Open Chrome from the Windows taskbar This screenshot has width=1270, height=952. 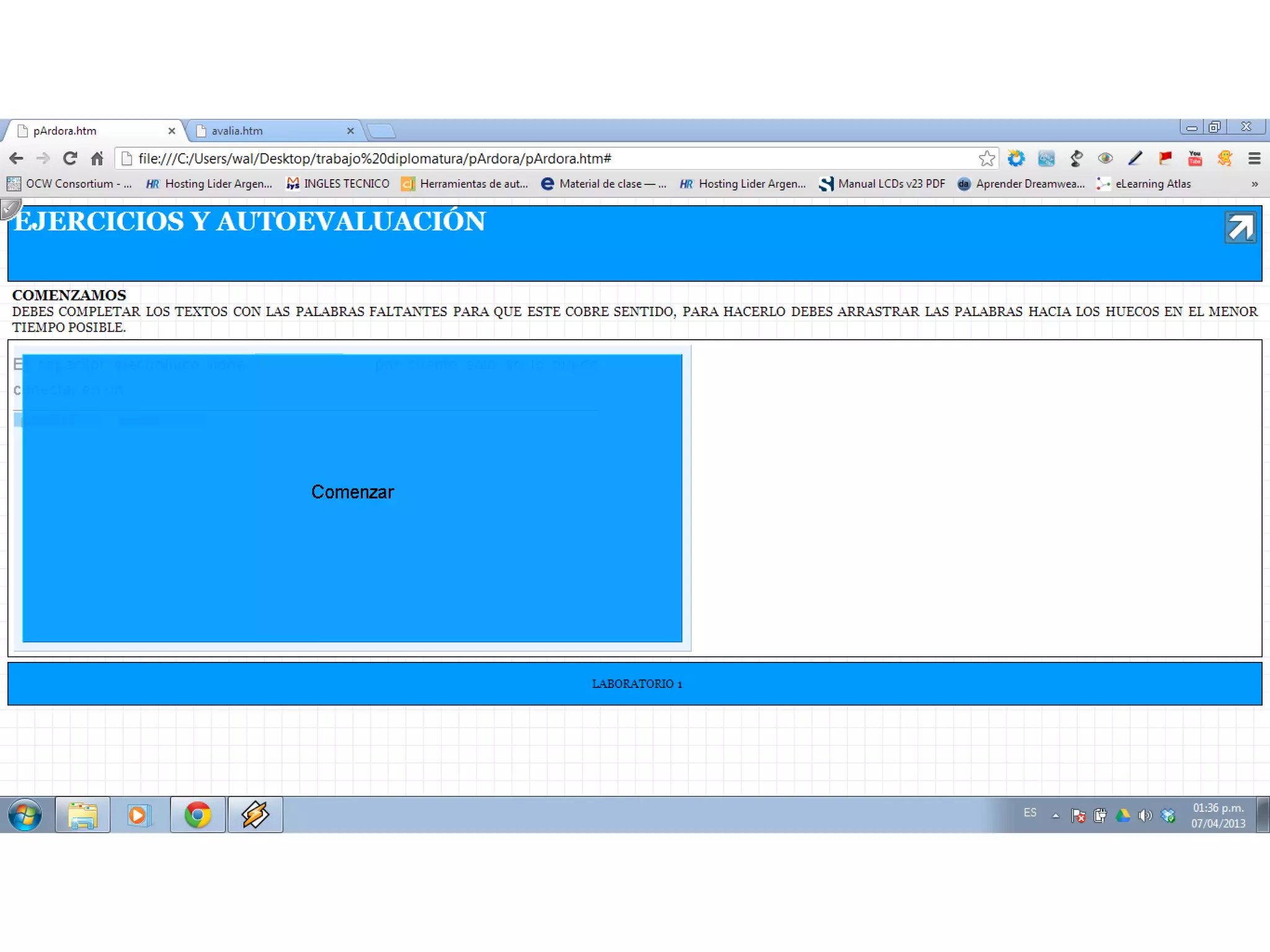coord(198,815)
